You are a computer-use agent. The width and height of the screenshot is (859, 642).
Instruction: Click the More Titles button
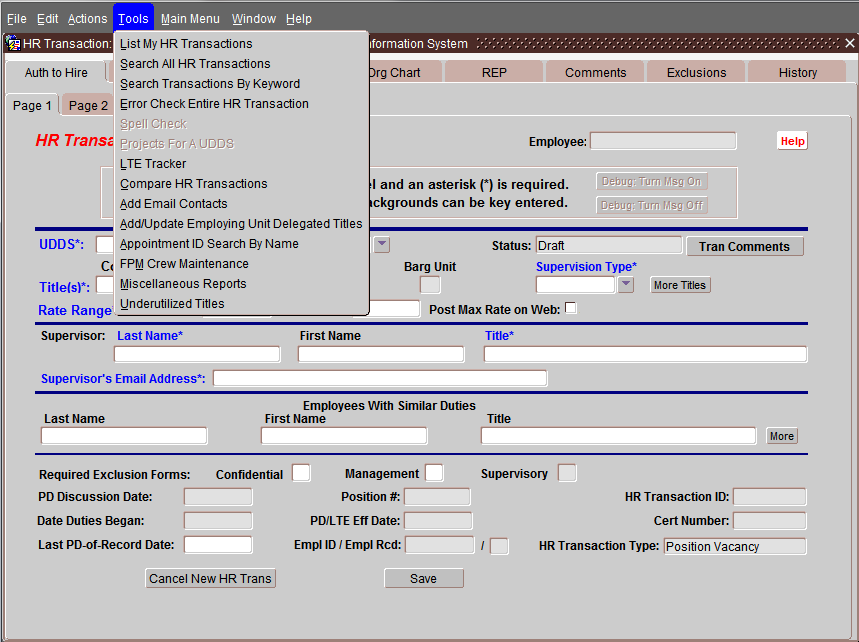point(680,285)
